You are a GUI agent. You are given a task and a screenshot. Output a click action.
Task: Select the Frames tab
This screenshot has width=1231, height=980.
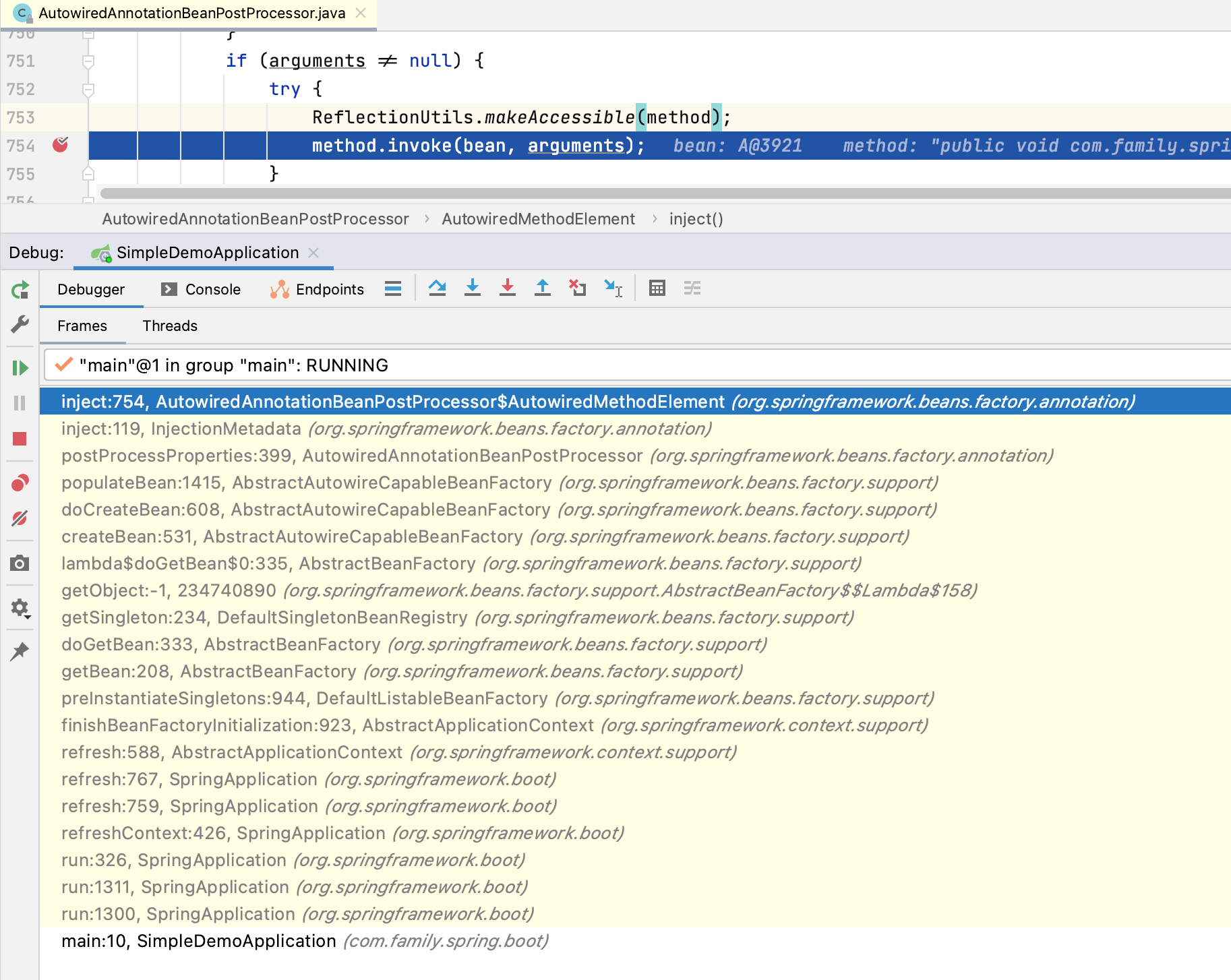(82, 326)
